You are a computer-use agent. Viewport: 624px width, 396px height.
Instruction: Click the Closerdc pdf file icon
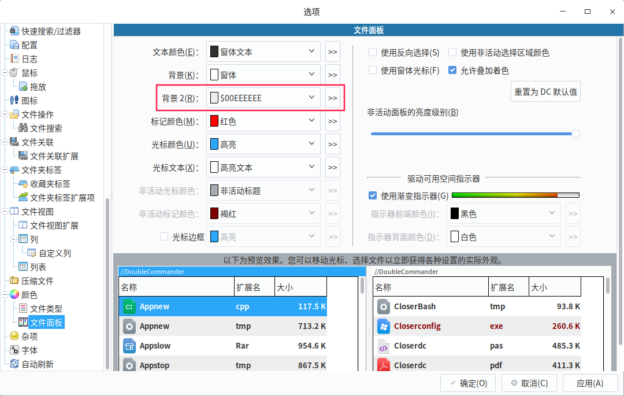point(384,365)
